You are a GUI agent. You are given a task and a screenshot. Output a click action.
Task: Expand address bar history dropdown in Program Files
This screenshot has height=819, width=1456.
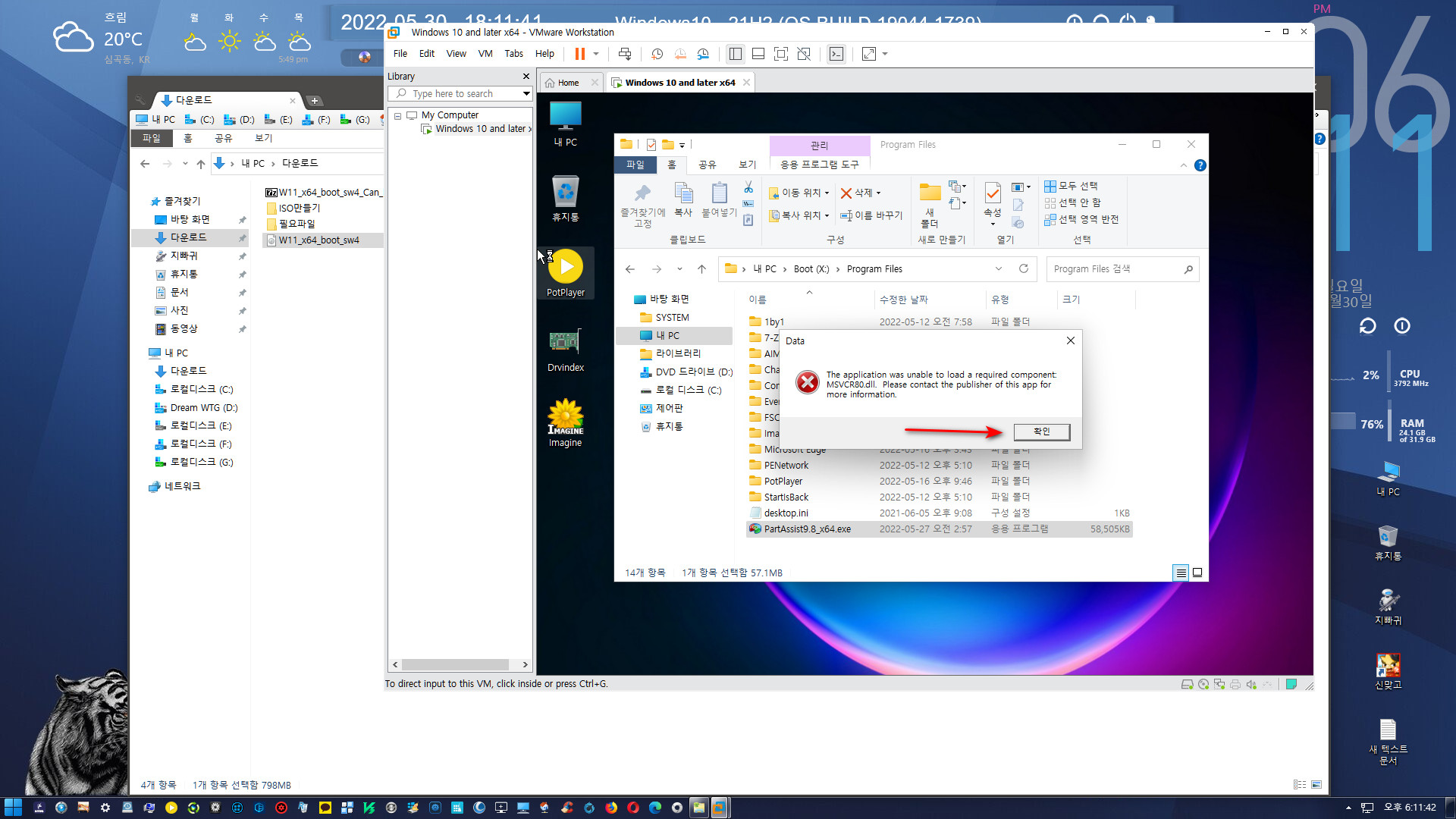(x=999, y=268)
